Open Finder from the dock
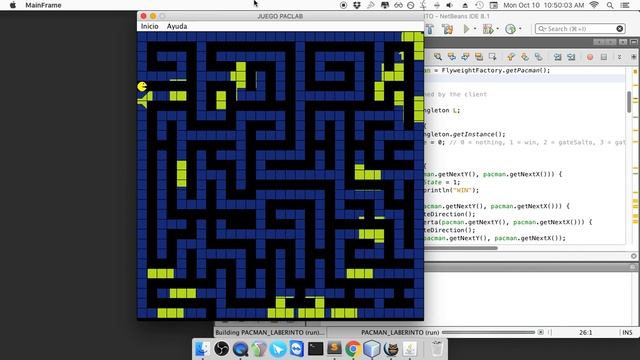Image resolution: width=640 pixels, height=360 pixels. coord(202,349)
